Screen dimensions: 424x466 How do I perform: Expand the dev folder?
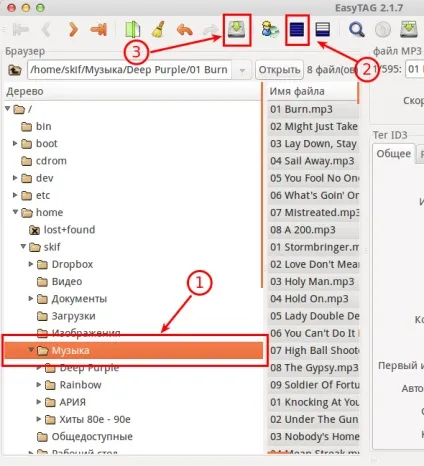coord(15,178)
